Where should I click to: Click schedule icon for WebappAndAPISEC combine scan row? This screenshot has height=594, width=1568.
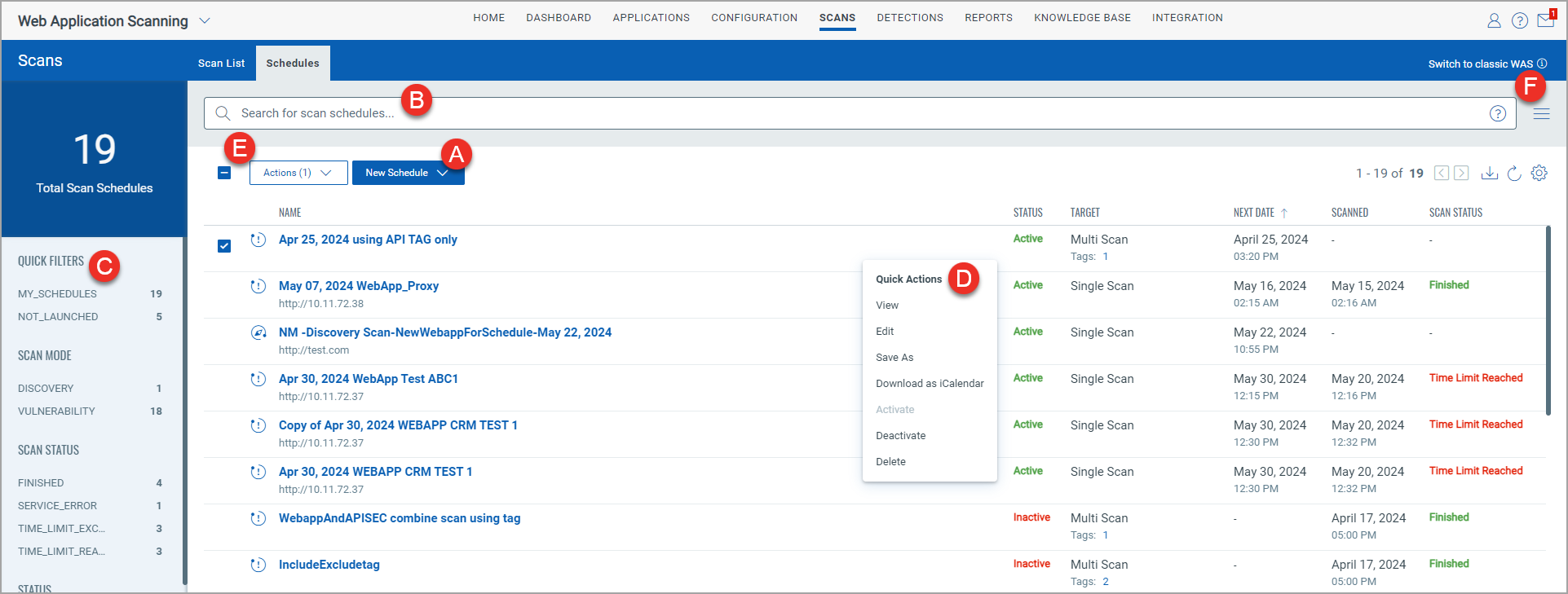(x=258, y=518)
